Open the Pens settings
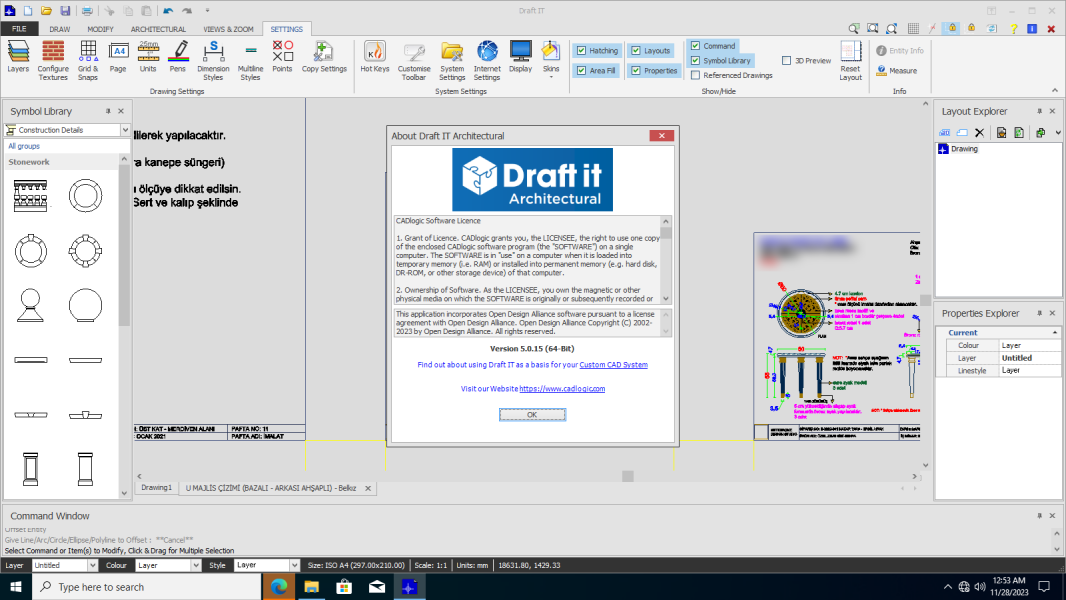This screenshot has height=600, width=1066. pyautogui.click(x=177, y=56)
